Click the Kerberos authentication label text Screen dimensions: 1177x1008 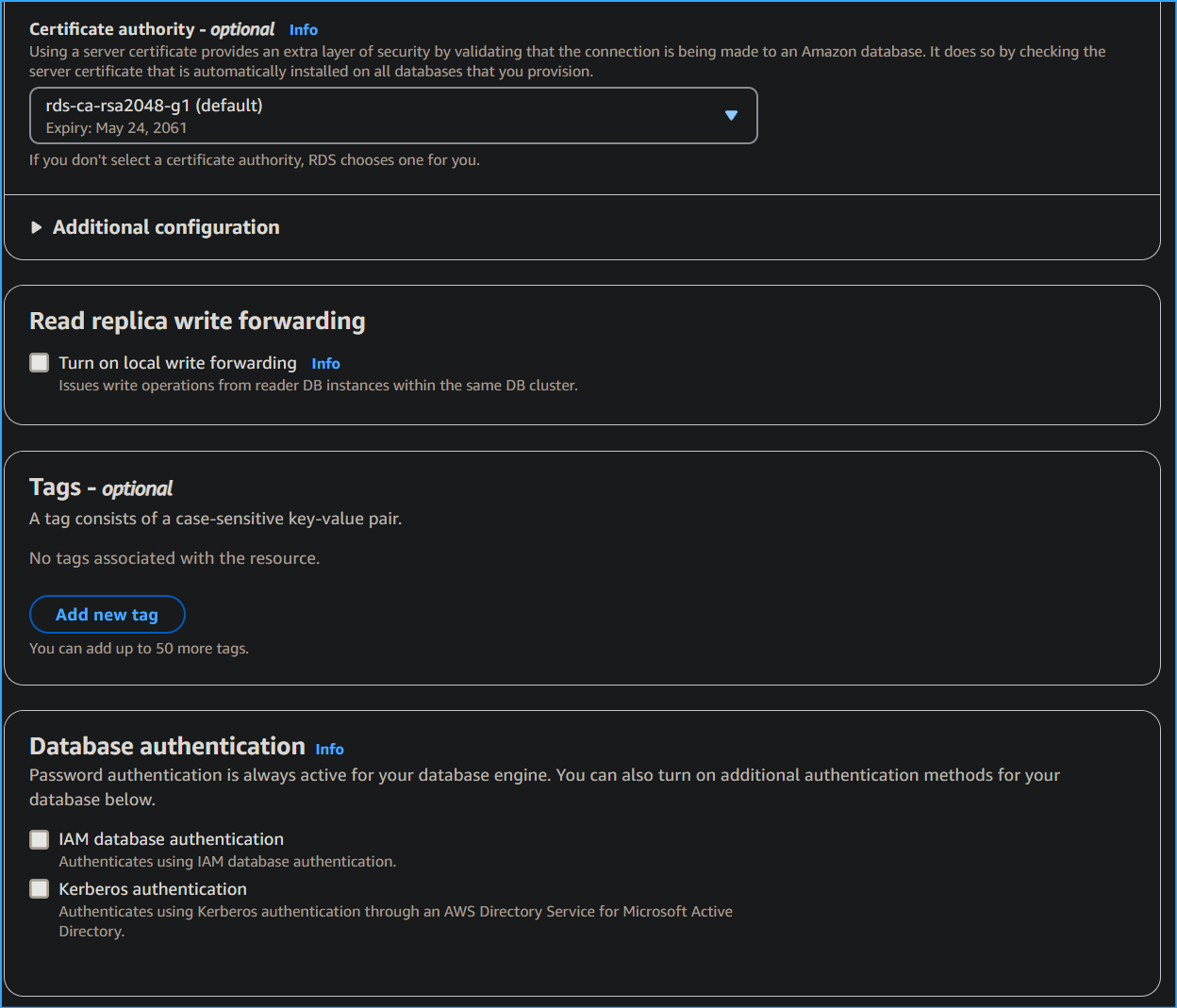pos(152,887)
